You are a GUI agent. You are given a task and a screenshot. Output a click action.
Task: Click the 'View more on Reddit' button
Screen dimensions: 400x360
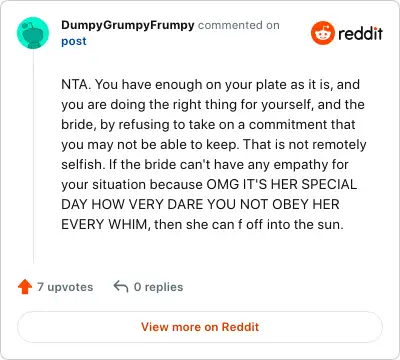click(200, 327)
